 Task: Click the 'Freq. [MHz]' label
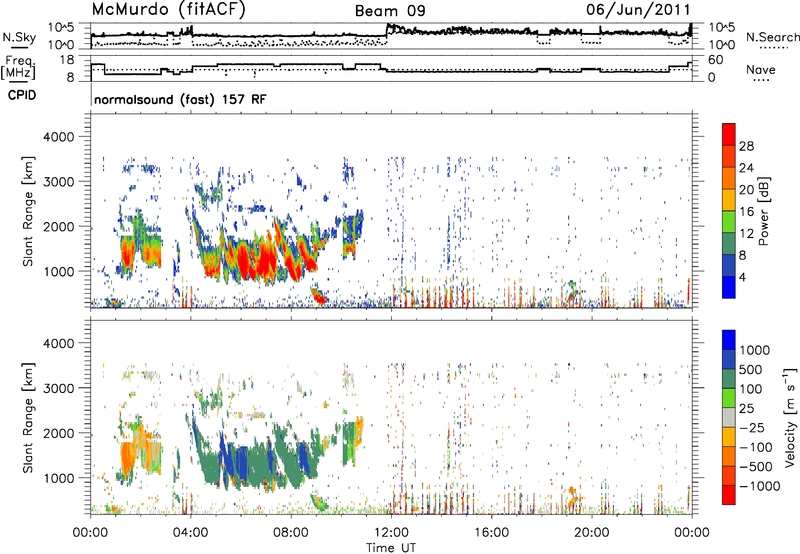click(19, 68)
